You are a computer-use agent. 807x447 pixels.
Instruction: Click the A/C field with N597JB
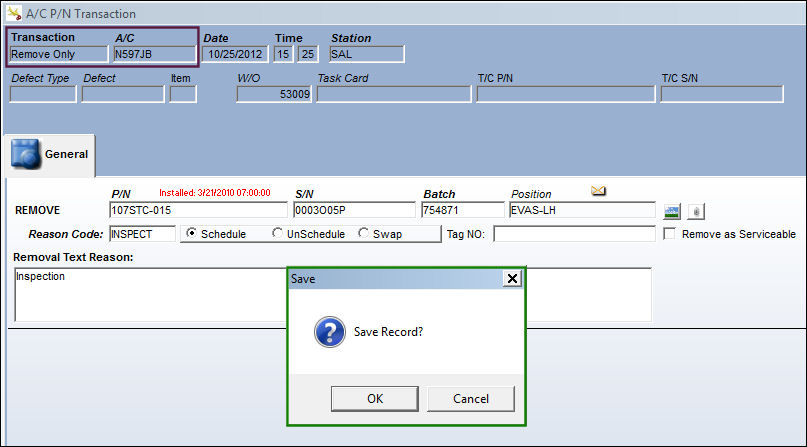pos(154,54)
